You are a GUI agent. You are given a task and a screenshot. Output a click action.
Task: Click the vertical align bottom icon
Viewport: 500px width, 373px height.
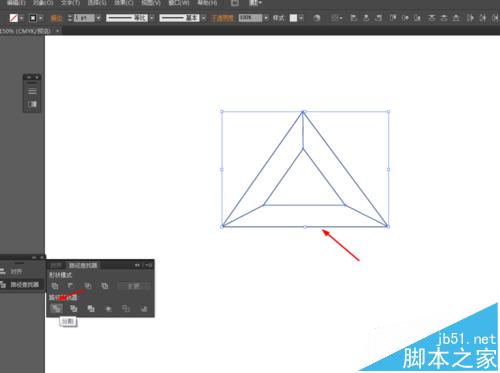[x=417, y=18]
